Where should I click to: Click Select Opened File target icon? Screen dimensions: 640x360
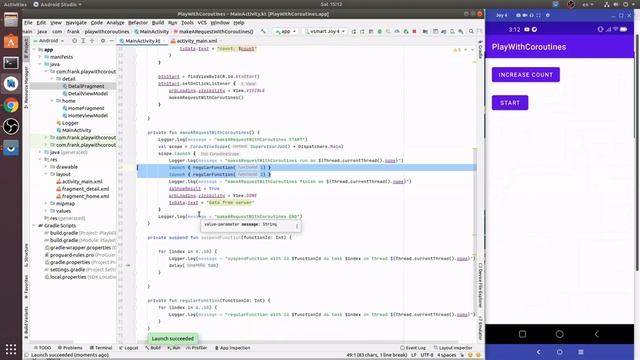coord(74,41)
